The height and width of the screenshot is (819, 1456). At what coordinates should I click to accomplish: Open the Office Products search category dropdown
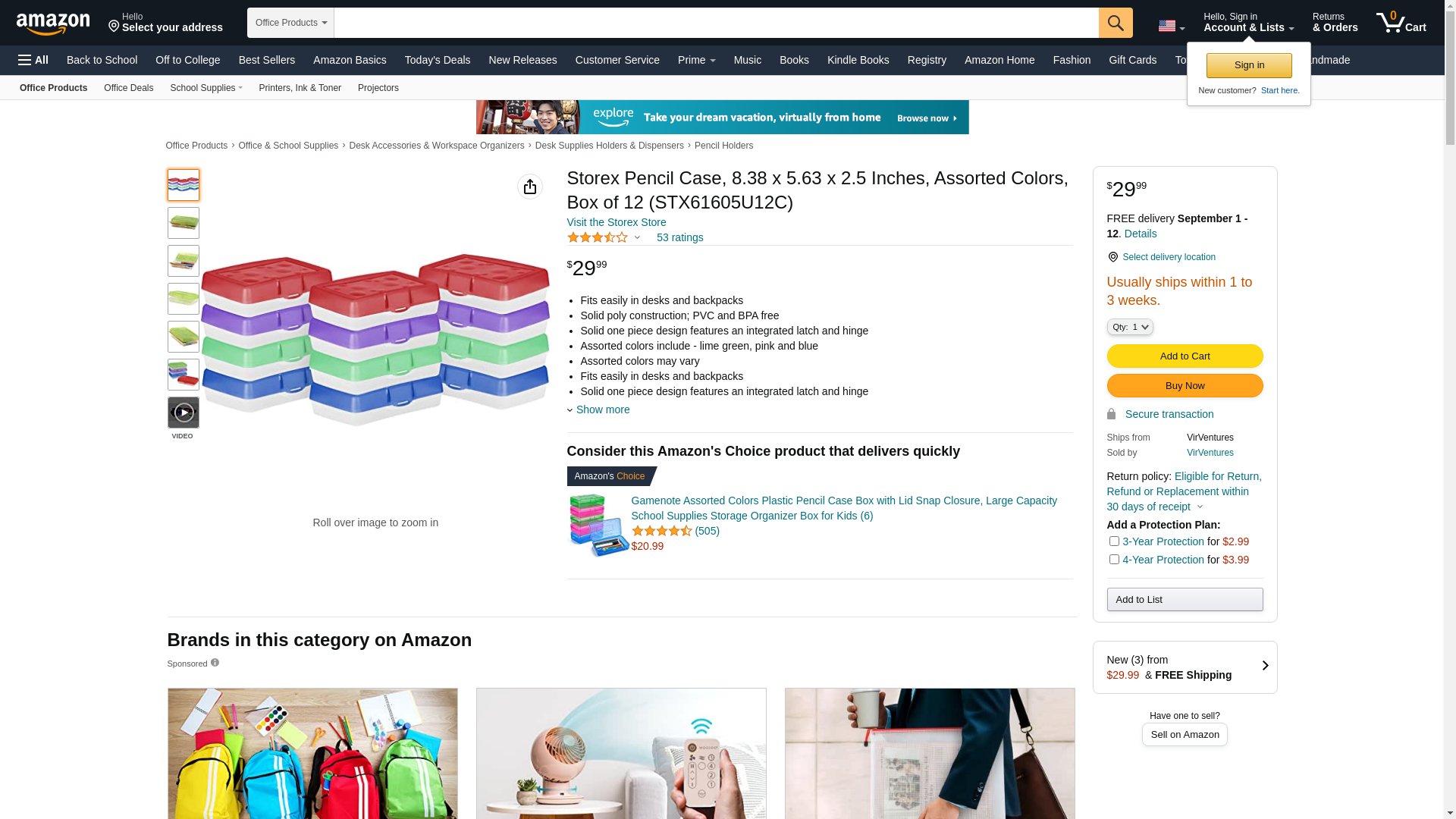point(290,23)
